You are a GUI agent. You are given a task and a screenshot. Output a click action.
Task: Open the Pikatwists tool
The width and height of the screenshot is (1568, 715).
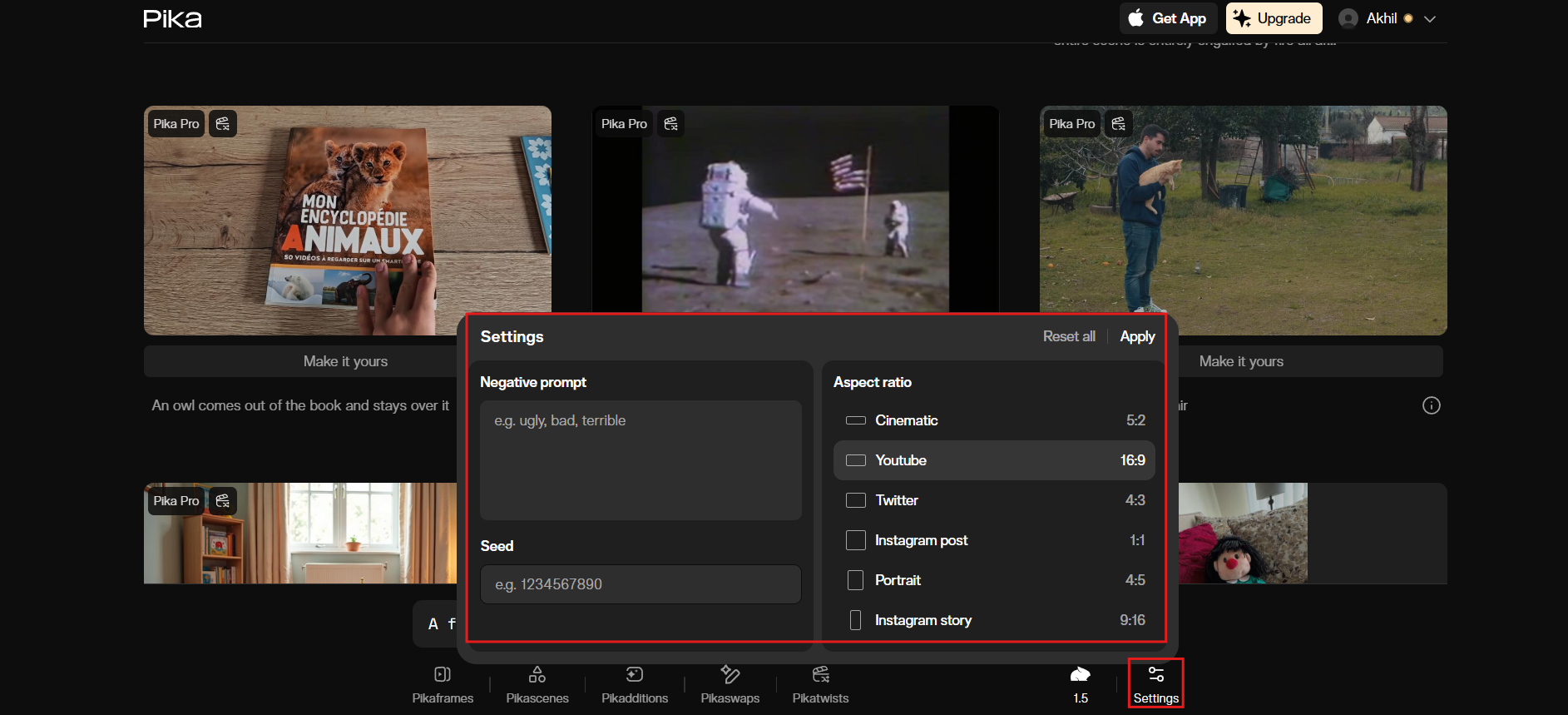820,685
